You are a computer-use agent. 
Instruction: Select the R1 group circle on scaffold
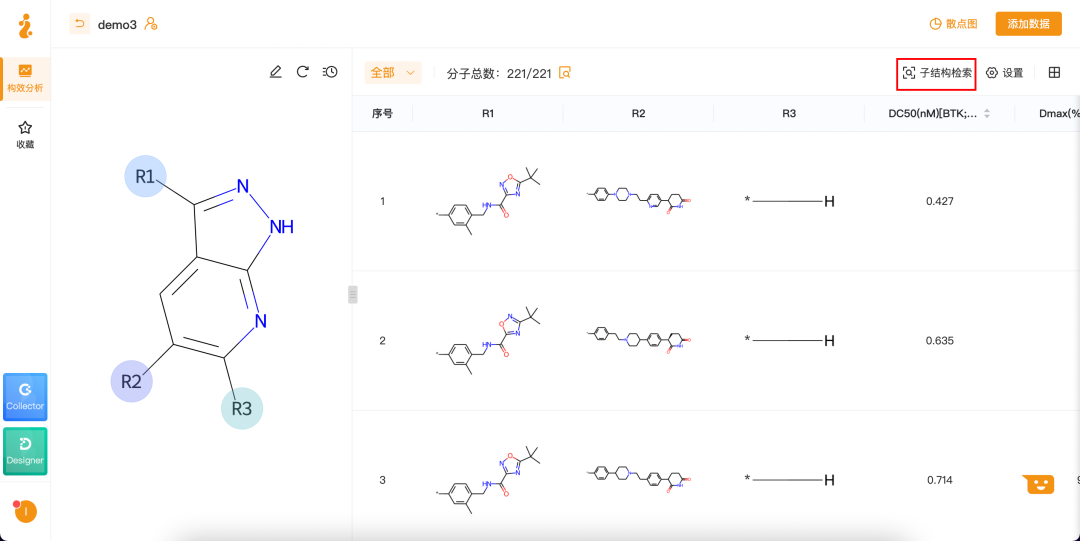pyautogui.click(x=145, y=177)
